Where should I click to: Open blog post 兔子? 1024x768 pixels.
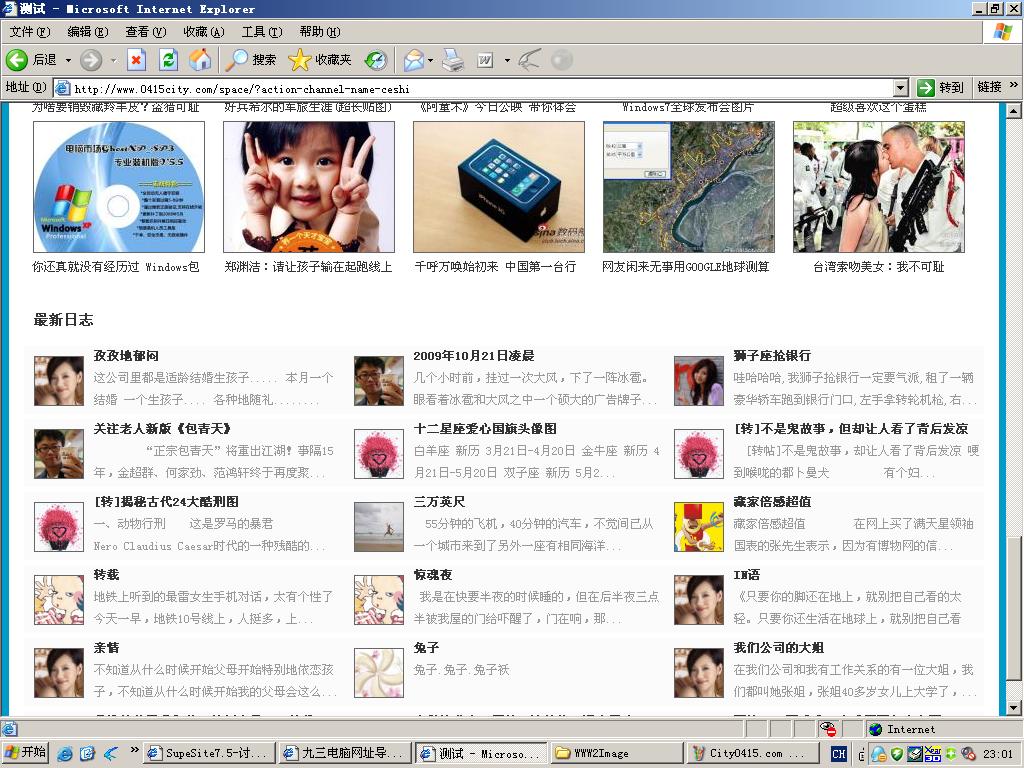pos(426,648)
